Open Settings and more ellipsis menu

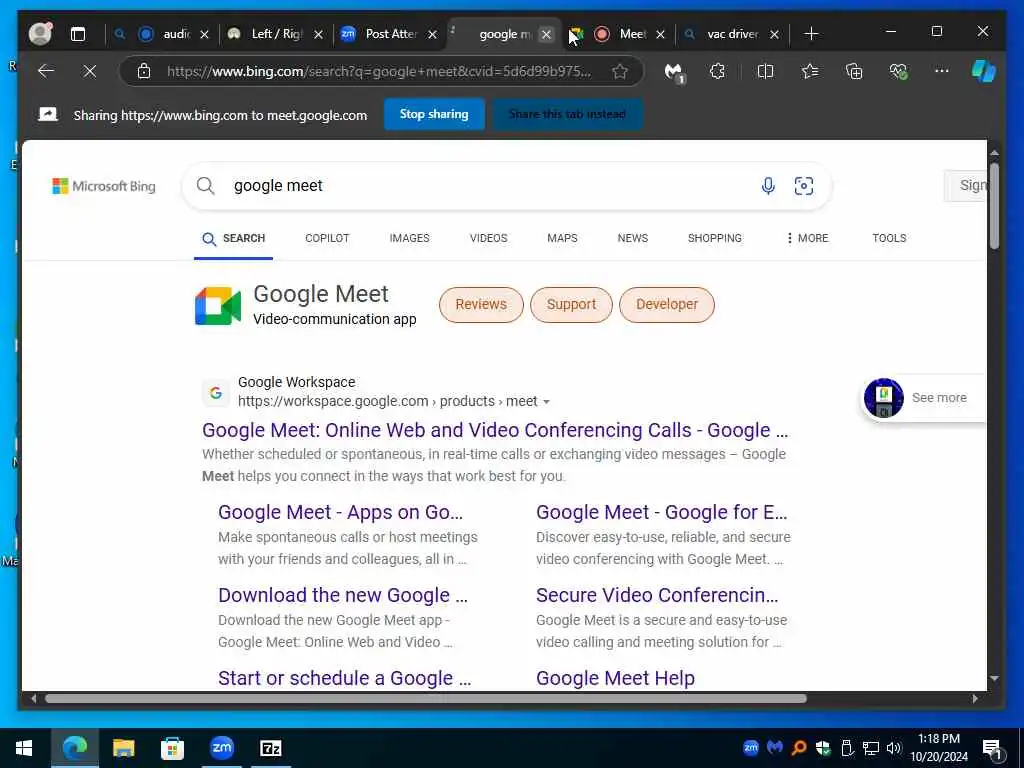tap(942, 71)
